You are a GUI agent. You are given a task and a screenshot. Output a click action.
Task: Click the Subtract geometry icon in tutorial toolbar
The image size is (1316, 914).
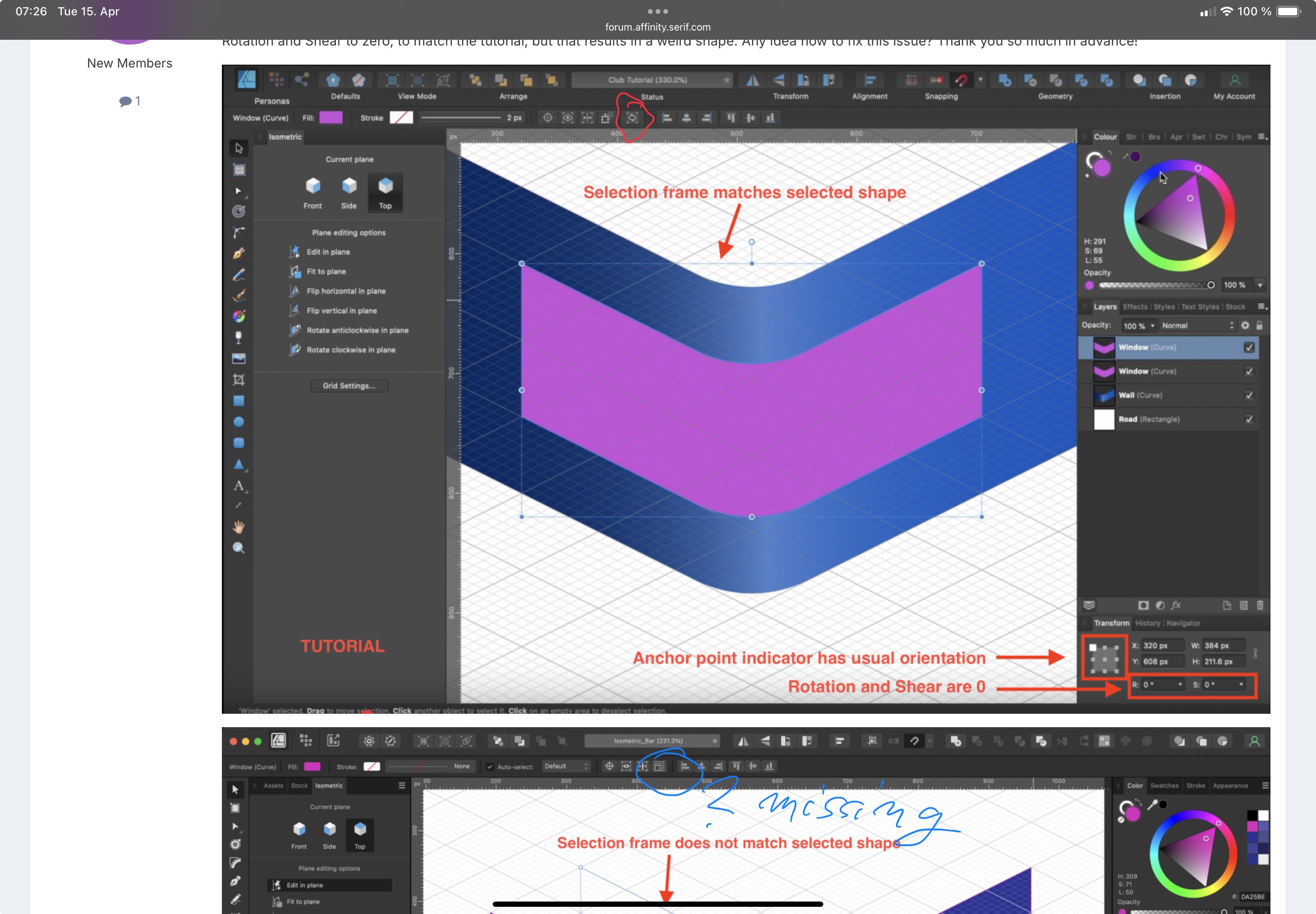pos(1030,80)
